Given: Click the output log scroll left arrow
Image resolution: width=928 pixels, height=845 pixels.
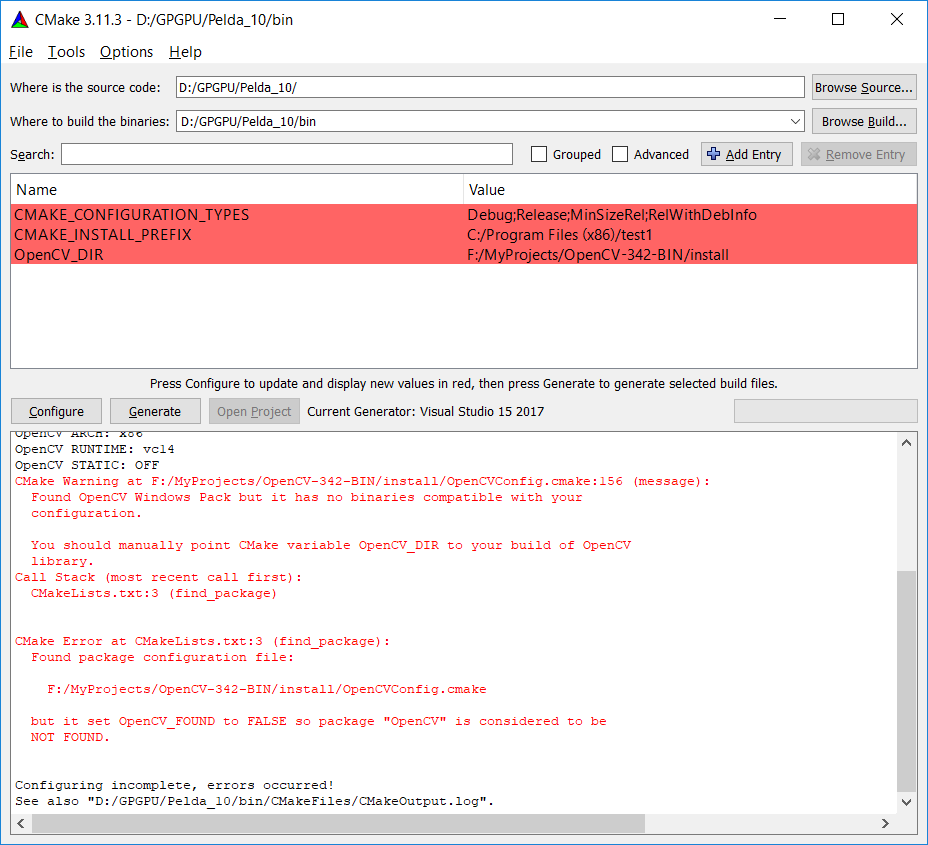Looking at the screenshot, I should tap(21, 823).
